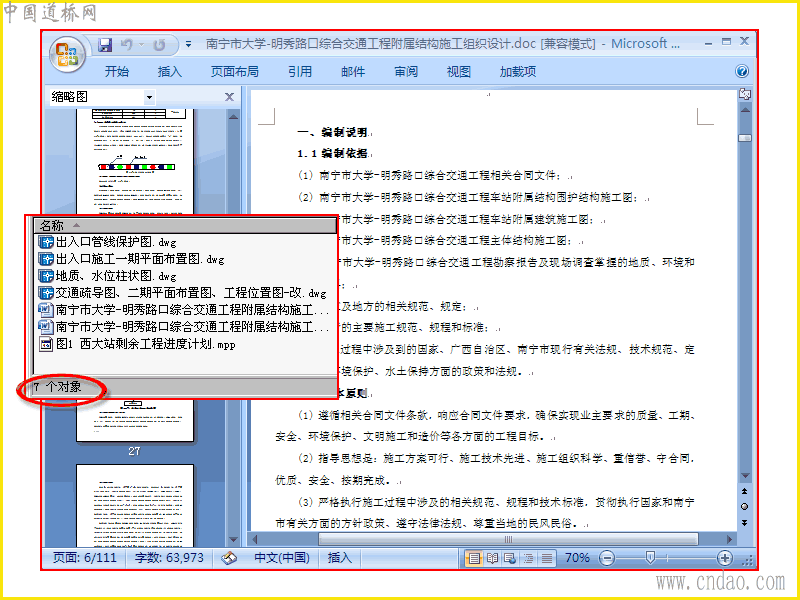The height and width of the screenshot is (600, 800).
Task: Click the 字数: 63,973 word count
Action: pos(169,558)
